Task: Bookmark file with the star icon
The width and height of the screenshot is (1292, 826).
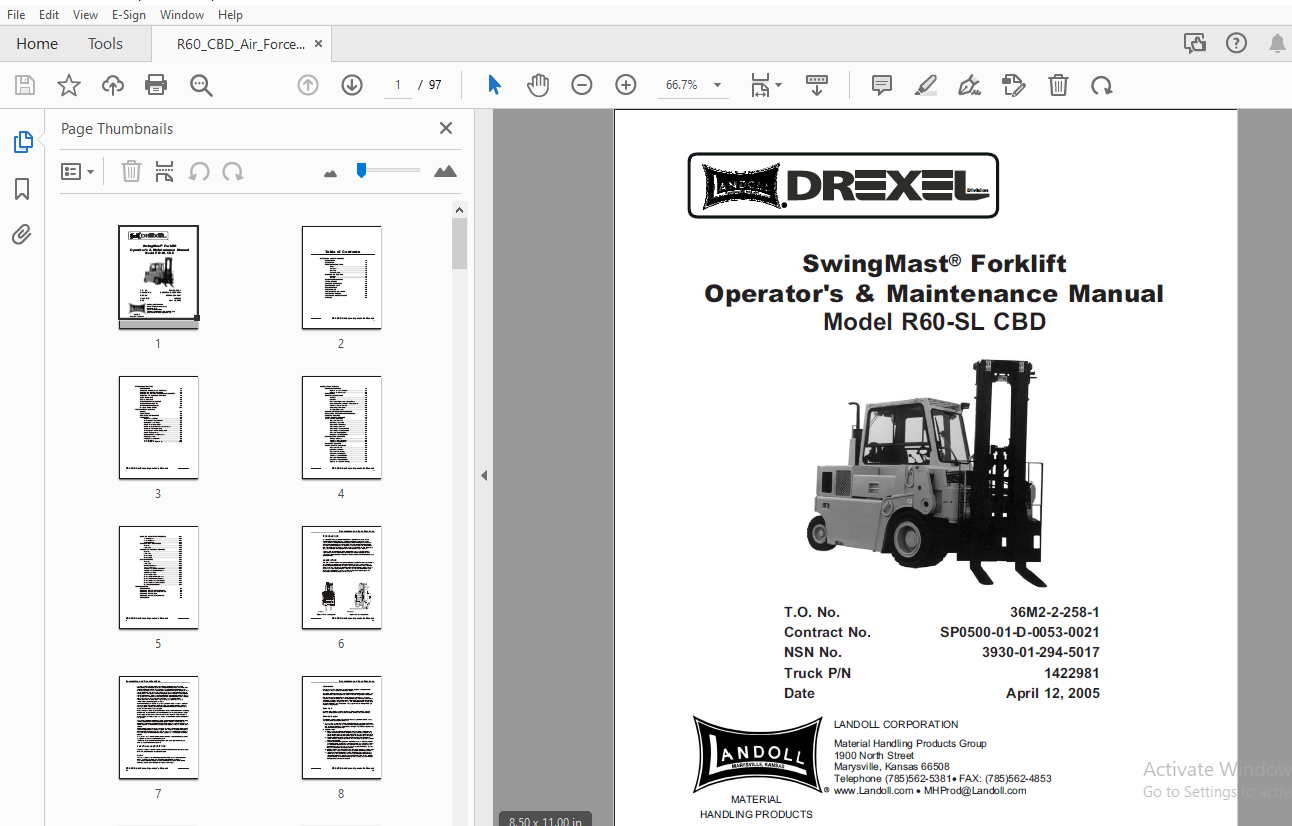Action: pos(68,85)
